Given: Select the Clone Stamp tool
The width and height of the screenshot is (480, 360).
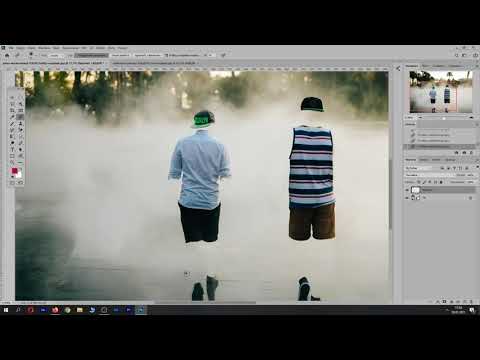Looking at the screenshot, I should [x=20, y=123].
